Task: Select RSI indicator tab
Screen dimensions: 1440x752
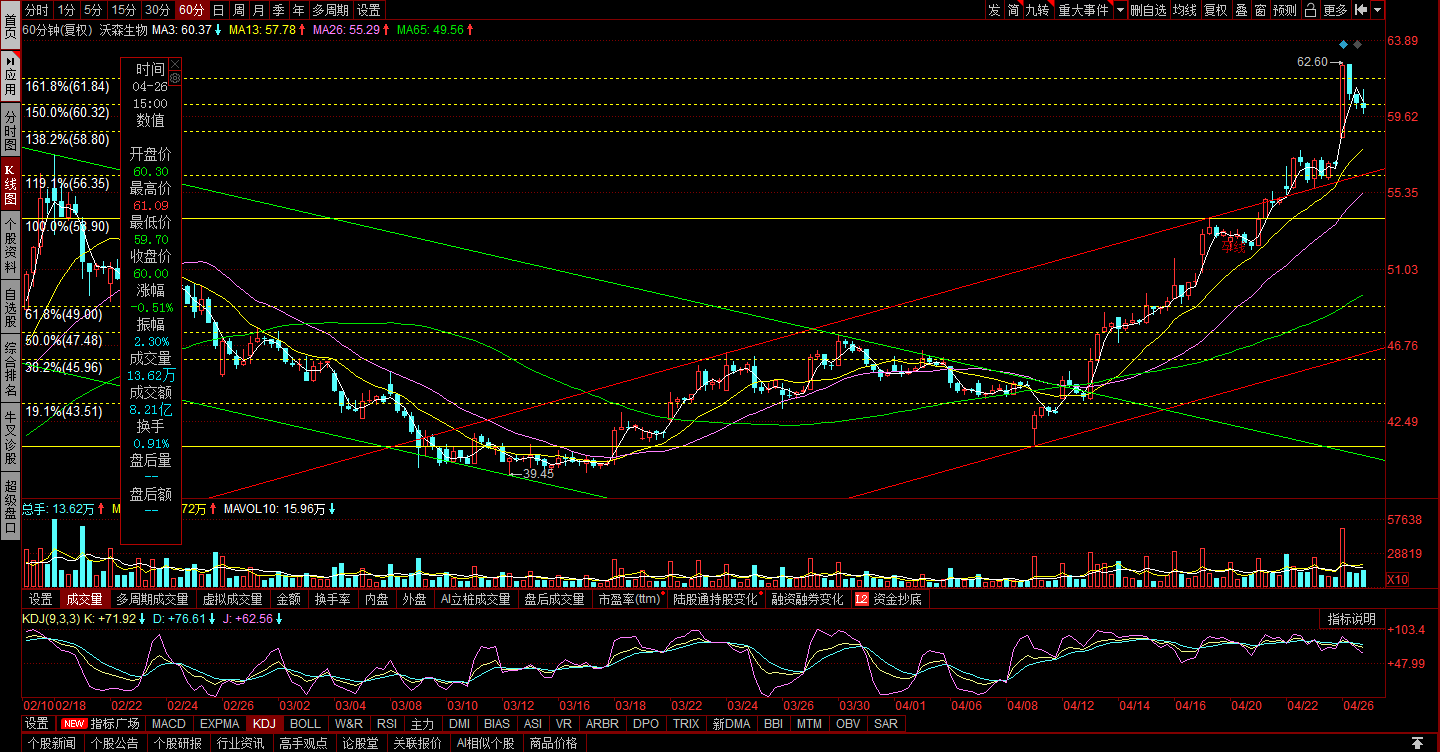Action: pyautogui.click(x=387, y=723)
